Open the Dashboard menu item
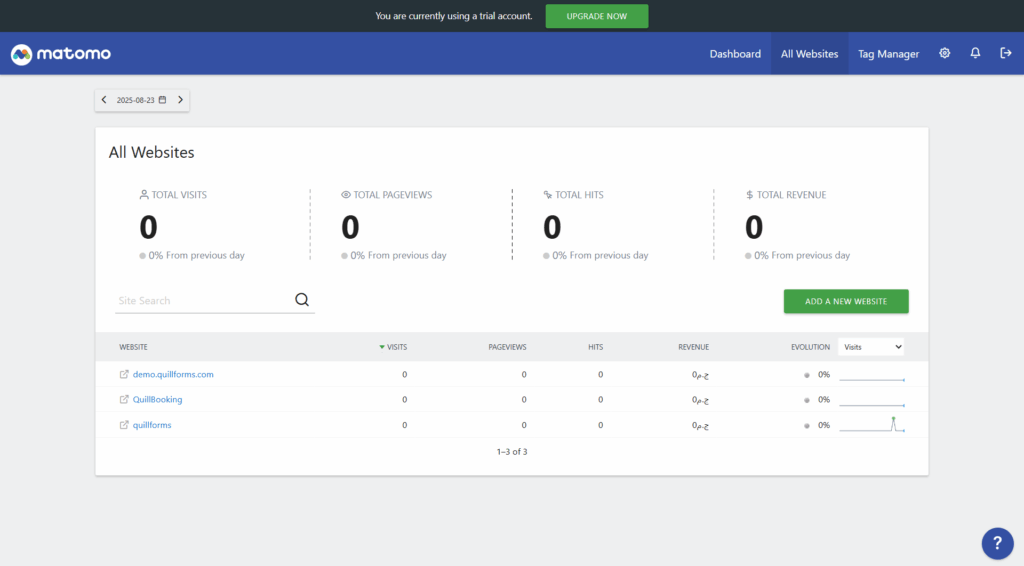The image size is (1024, 566). [735, 54]
